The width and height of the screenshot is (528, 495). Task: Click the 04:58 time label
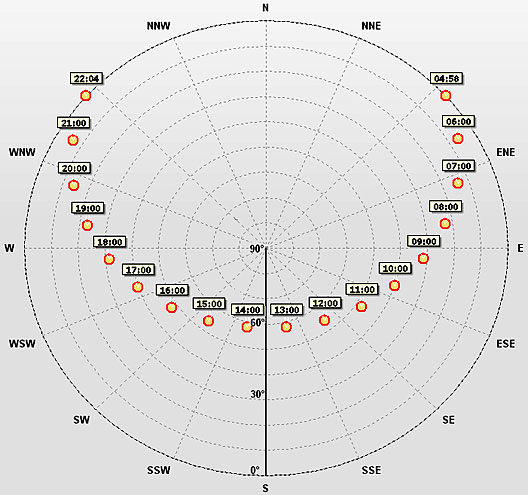(446, 78)
